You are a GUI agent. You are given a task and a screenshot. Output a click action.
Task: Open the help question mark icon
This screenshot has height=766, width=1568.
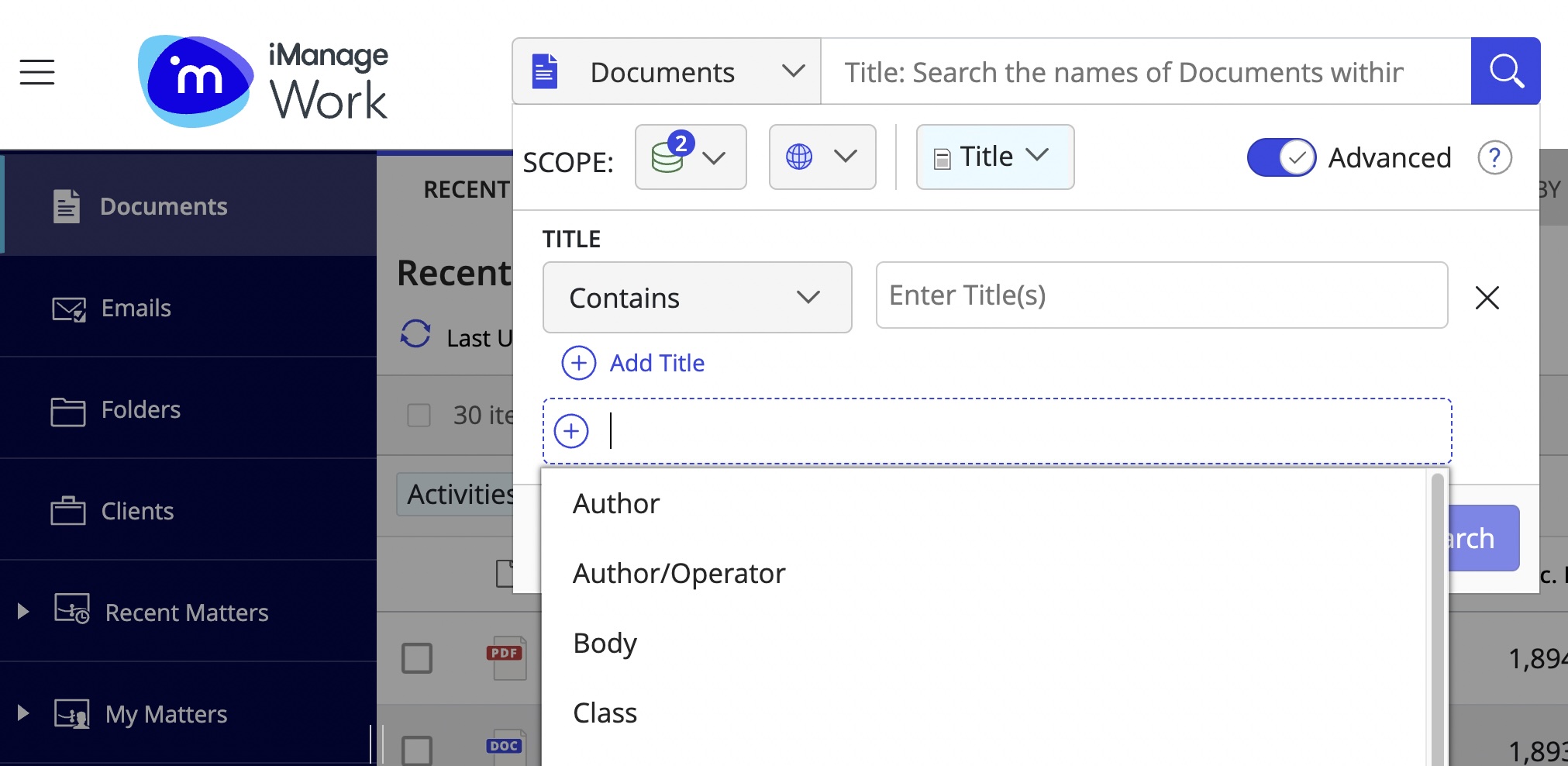[1494, 158]
